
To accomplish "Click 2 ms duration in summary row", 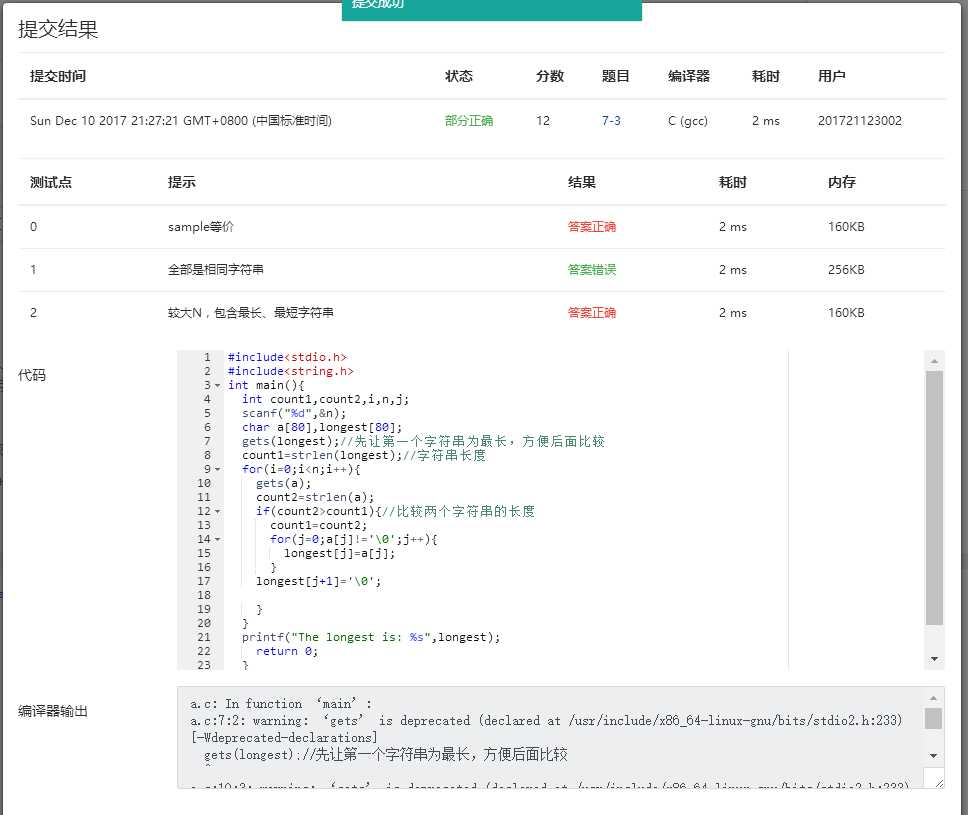I will 765,120.
